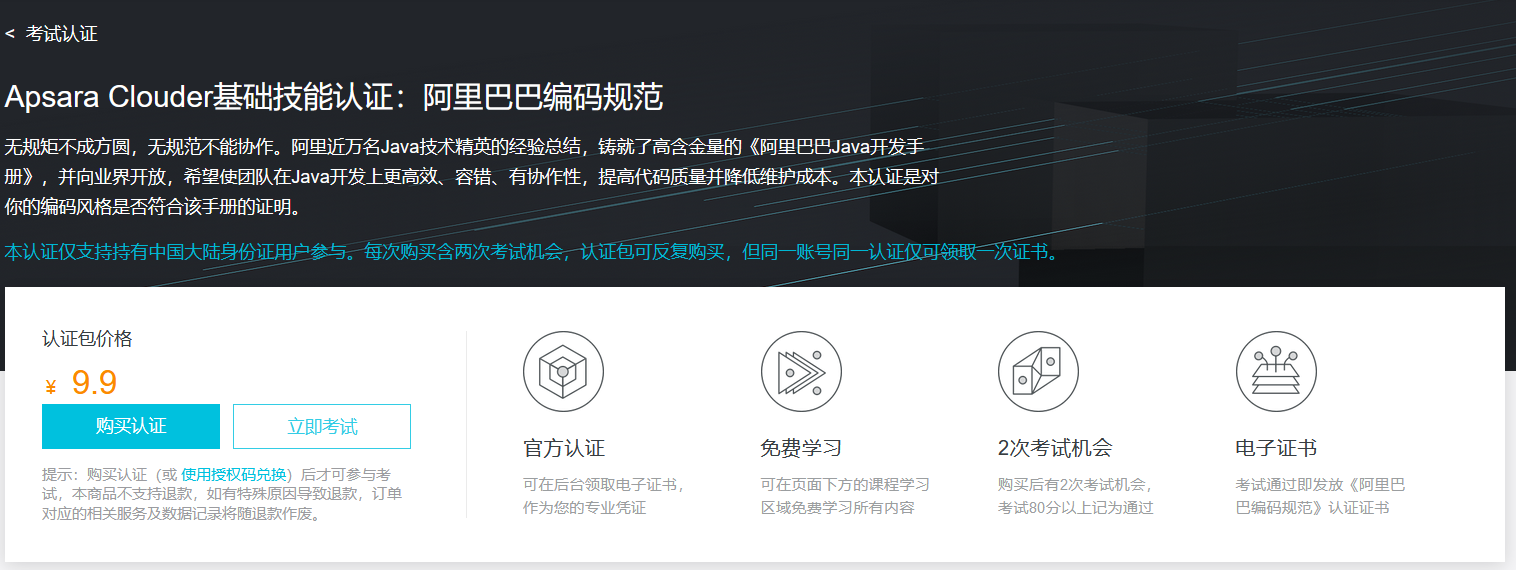Click the text 可在后台领取电子证书
This screenshot has width=1516, height=570.
[603, 485]
